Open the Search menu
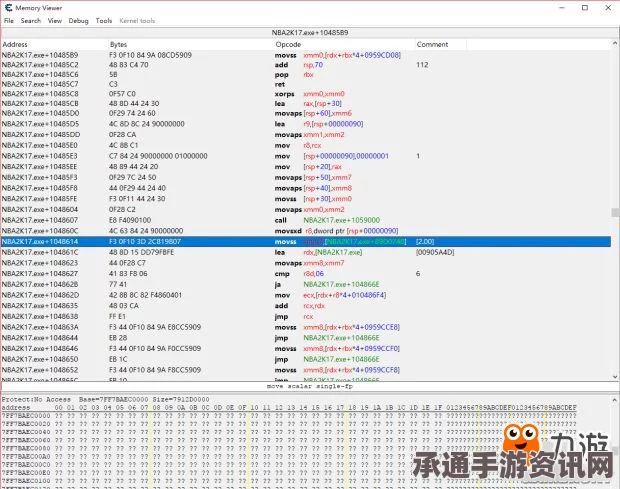This screenshot has width=620, height=489. tap(30, 21)
